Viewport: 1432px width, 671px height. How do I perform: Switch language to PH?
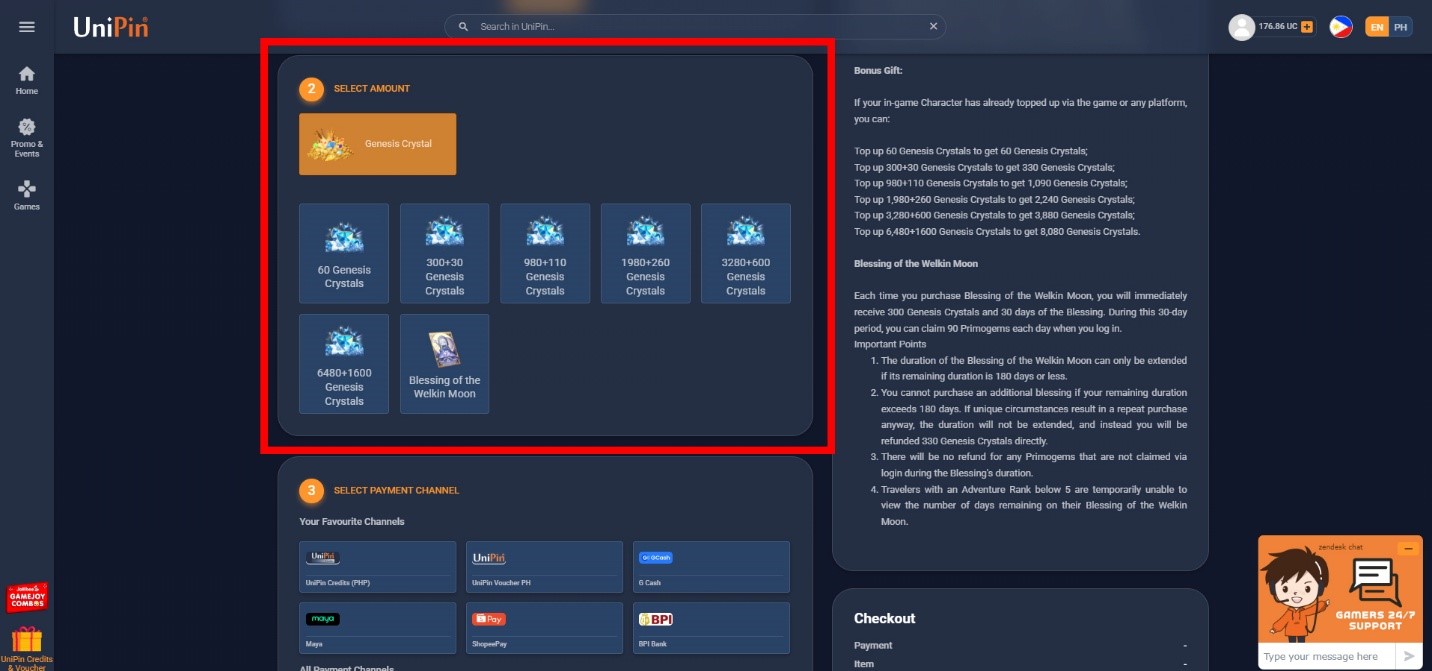[x=1401, y=27]
